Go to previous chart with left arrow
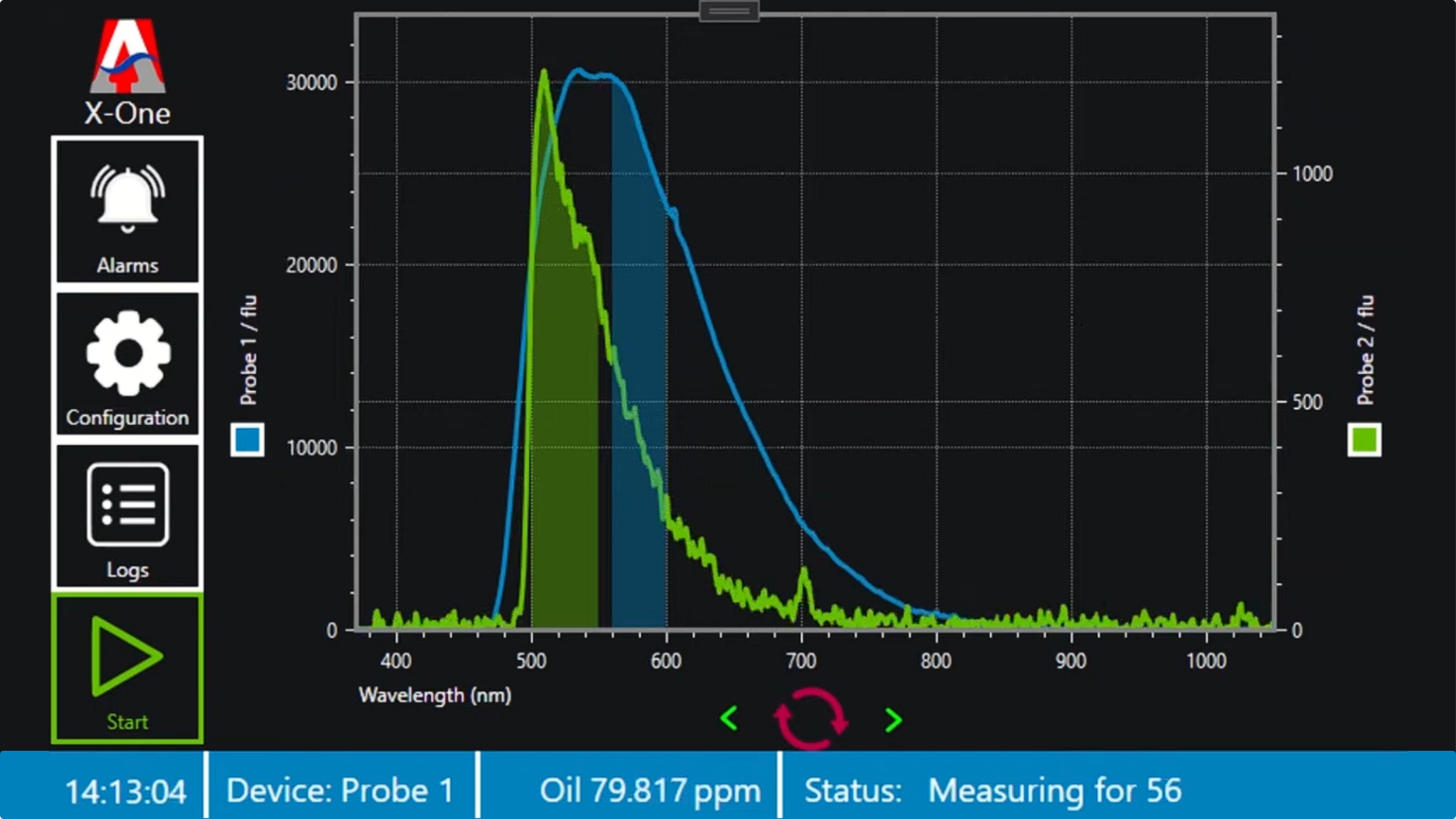The width and height of the screenshot is (1456, 819). pos(729,719)
